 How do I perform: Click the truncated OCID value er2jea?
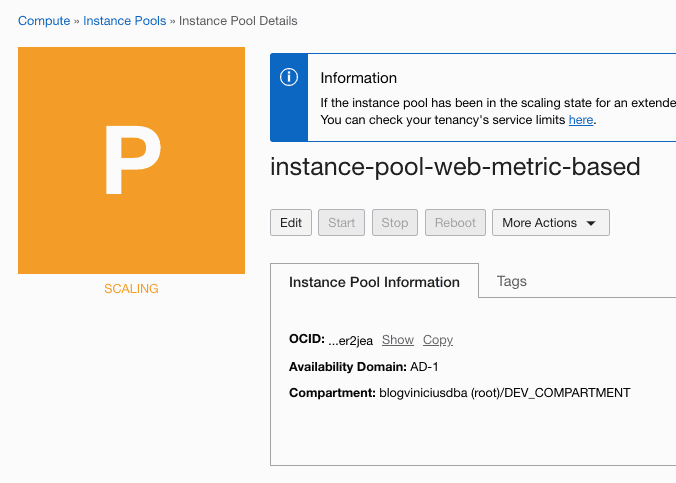[350, 341]
